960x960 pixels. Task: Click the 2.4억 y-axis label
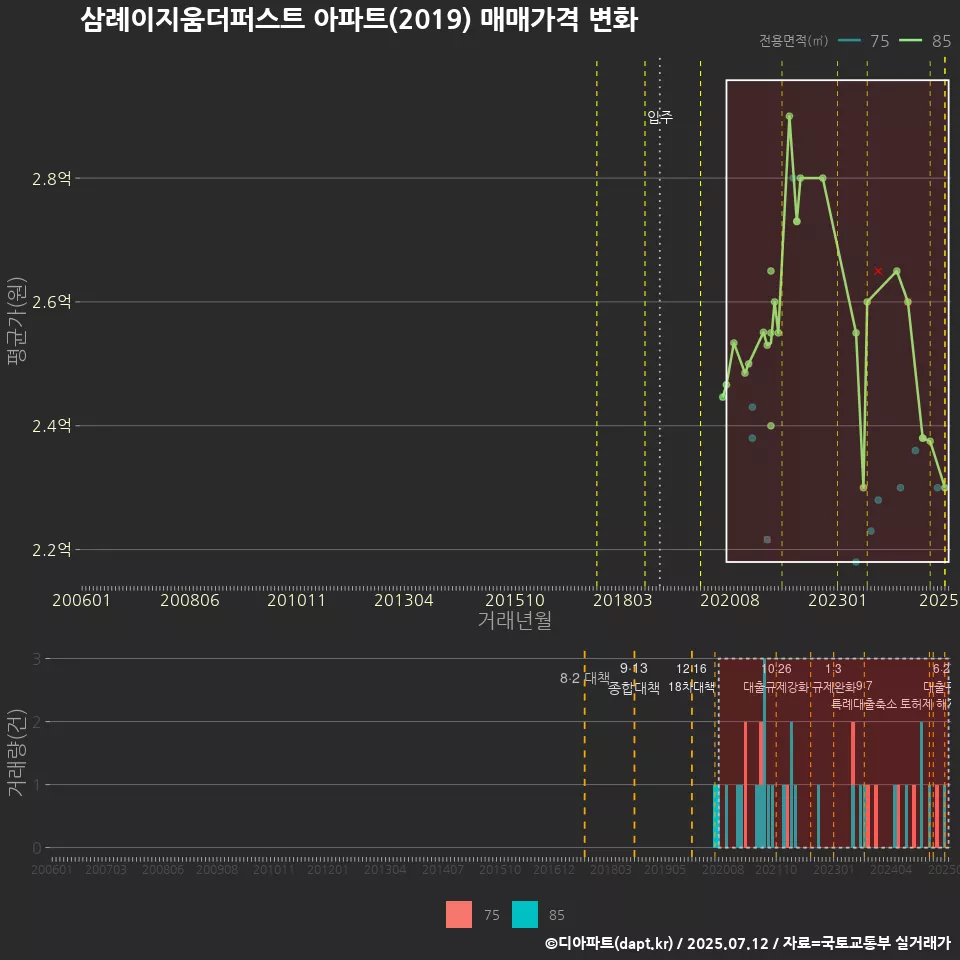[x=51, y=426]
